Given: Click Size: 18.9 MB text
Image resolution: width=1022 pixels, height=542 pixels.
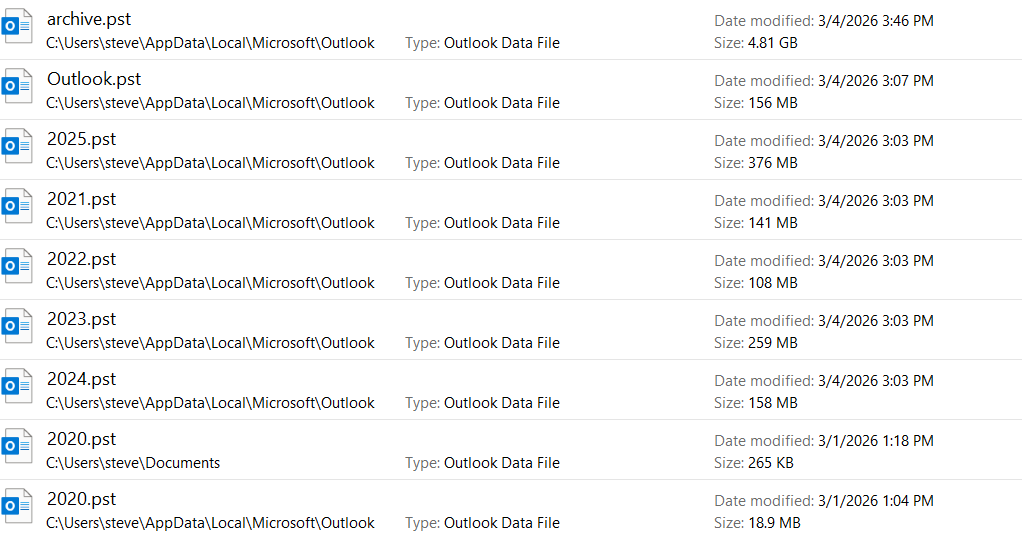Looking at the screenshot, I should point(757,522).
